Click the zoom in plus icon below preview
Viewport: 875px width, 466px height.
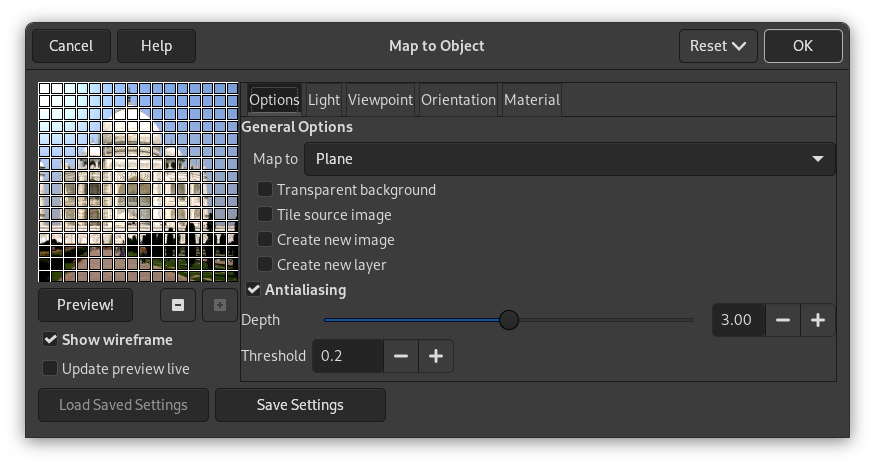coord(220,305)
